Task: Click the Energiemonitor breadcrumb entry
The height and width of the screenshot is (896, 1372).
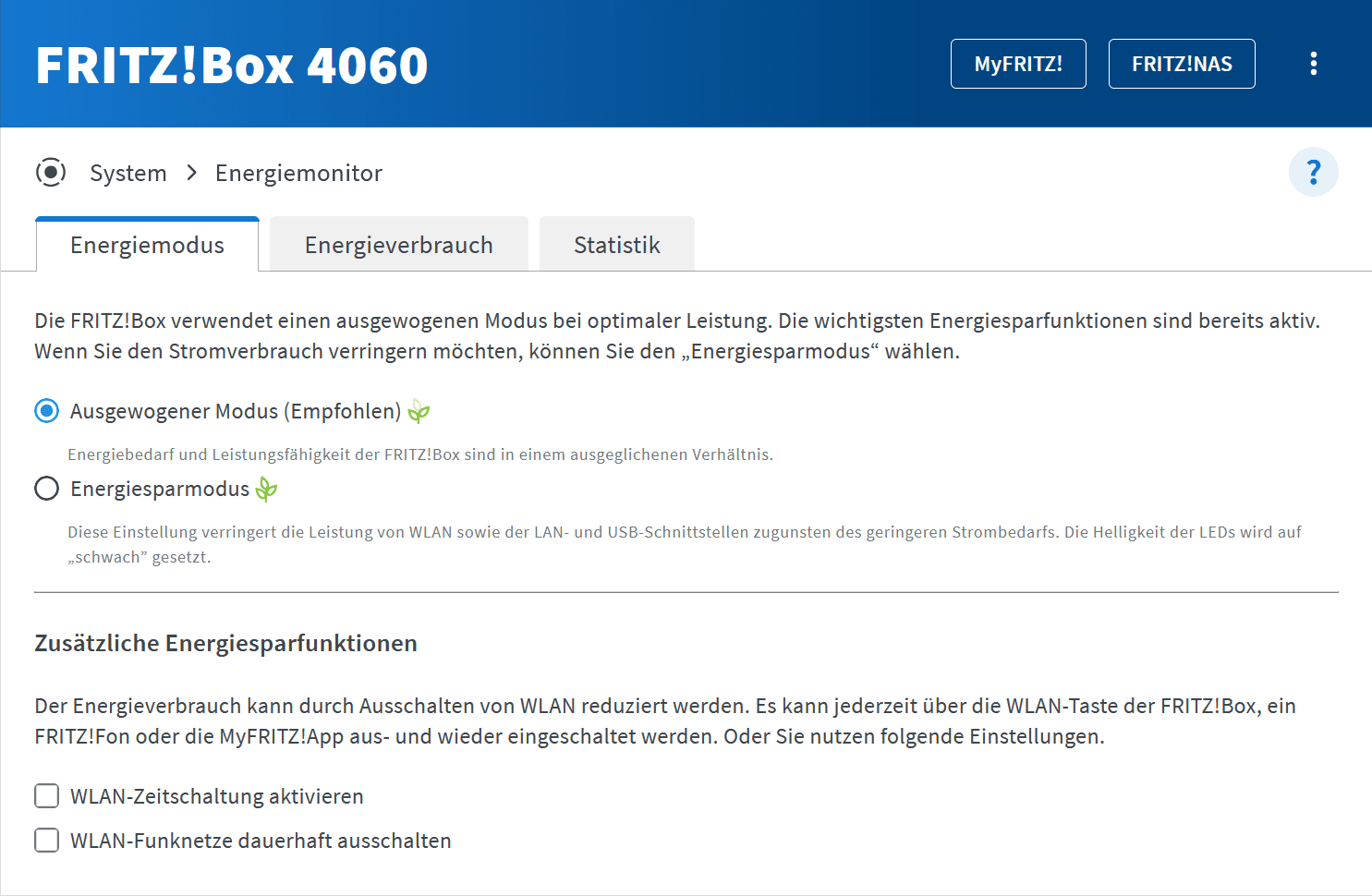Action: click(298, 173)
